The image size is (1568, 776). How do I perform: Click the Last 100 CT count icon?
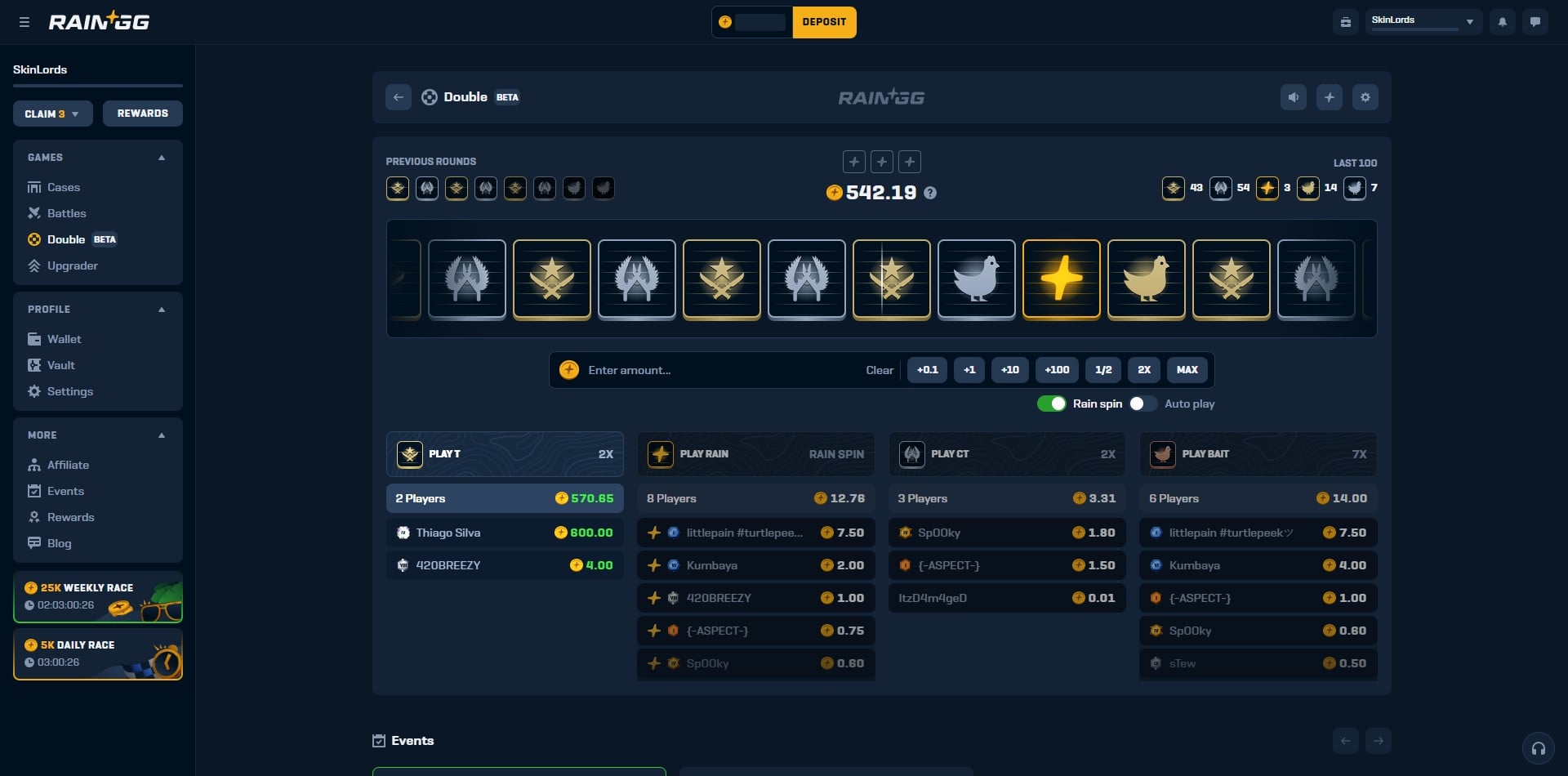[x=1220, y=188]
